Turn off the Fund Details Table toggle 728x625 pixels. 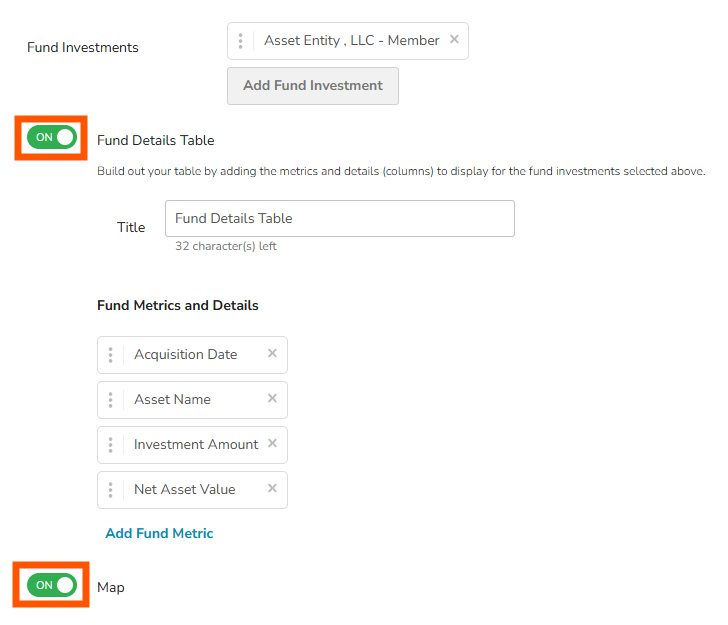pyautogui.click(x=52, y=137)
